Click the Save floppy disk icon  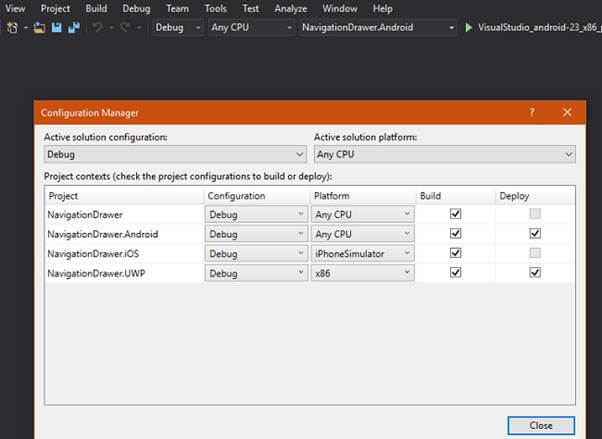pos(56,28)
